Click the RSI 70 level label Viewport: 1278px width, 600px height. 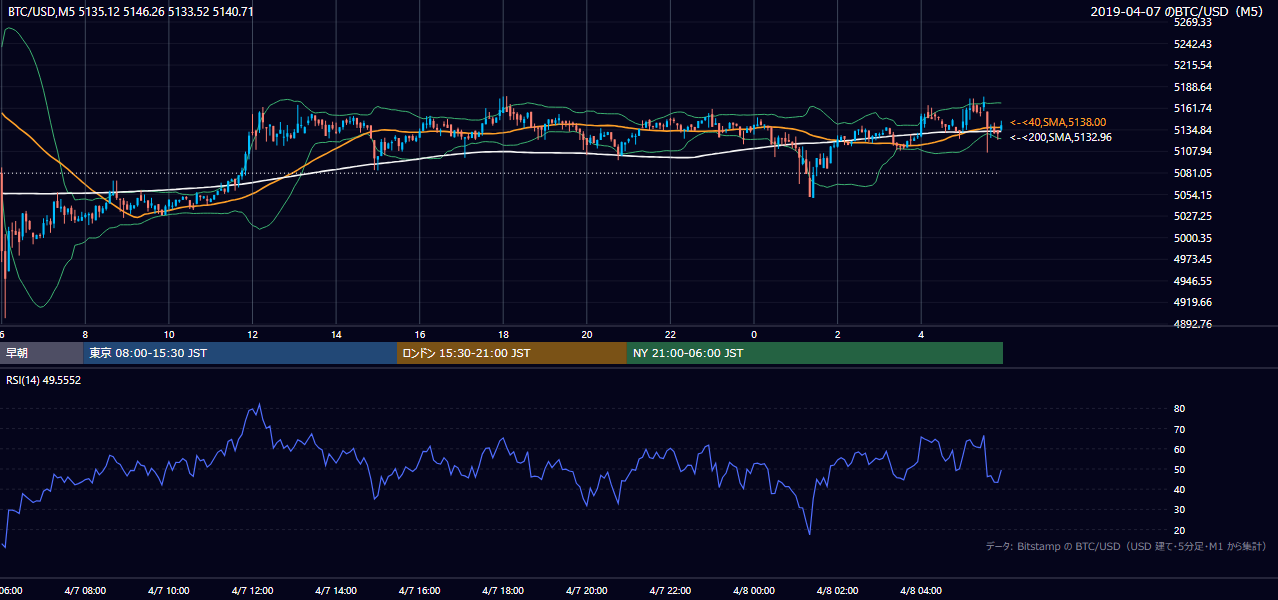(1179, 429)
